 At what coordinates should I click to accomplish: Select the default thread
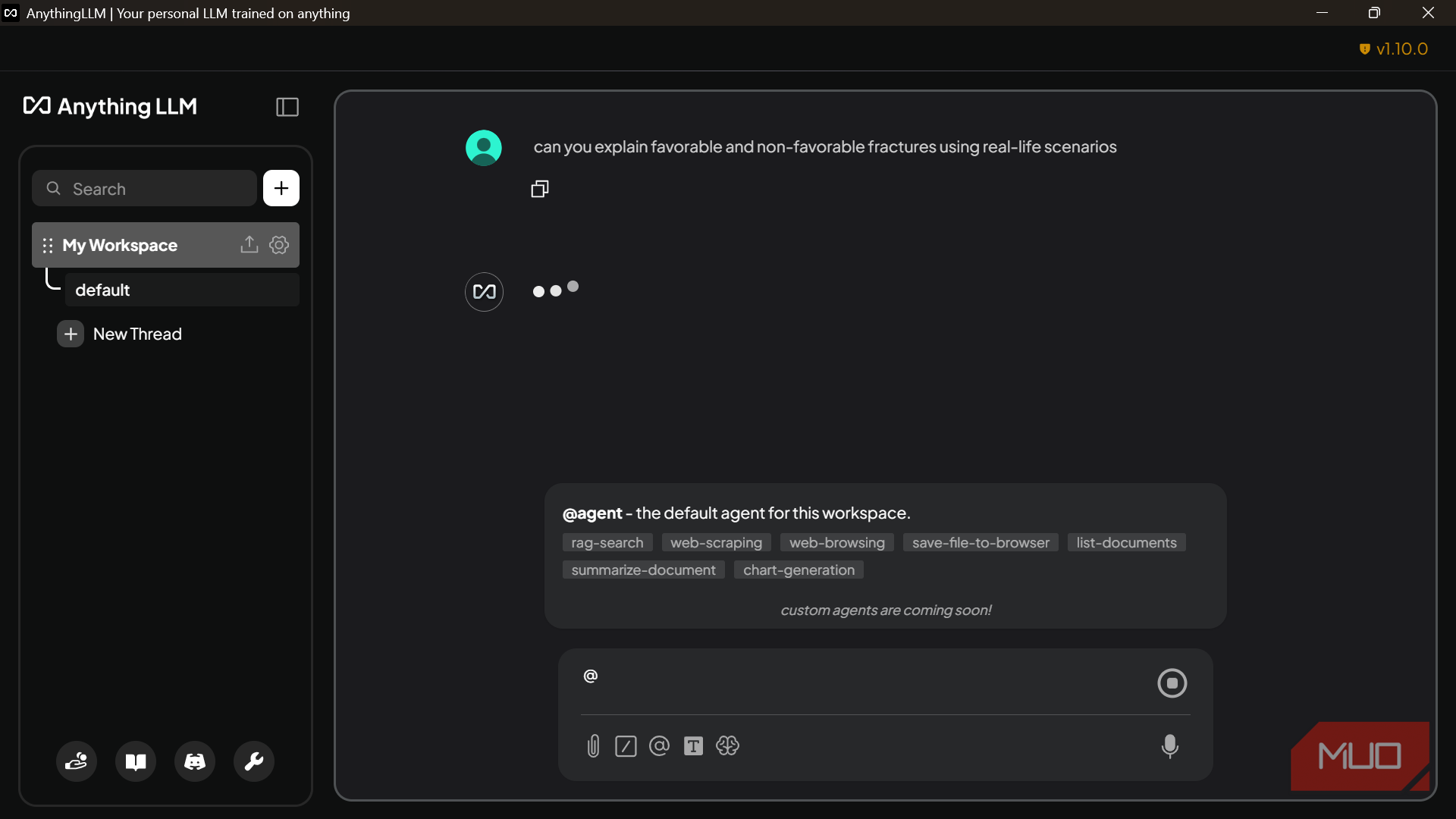point(182,290)
